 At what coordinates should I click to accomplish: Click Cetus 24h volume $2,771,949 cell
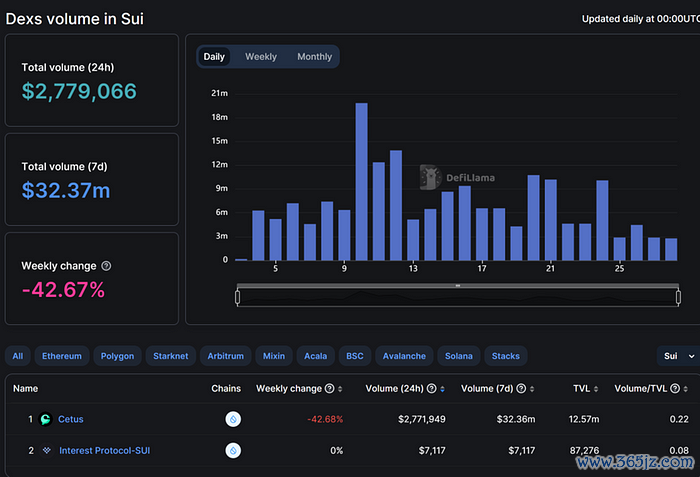click(422, 419)
